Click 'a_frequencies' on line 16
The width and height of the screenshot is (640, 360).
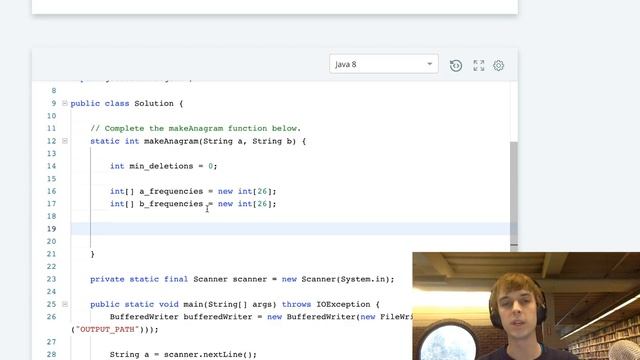171,191
